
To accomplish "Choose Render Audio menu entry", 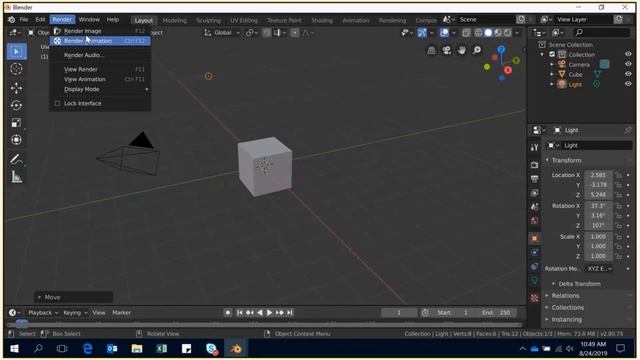I will [100, 55].
